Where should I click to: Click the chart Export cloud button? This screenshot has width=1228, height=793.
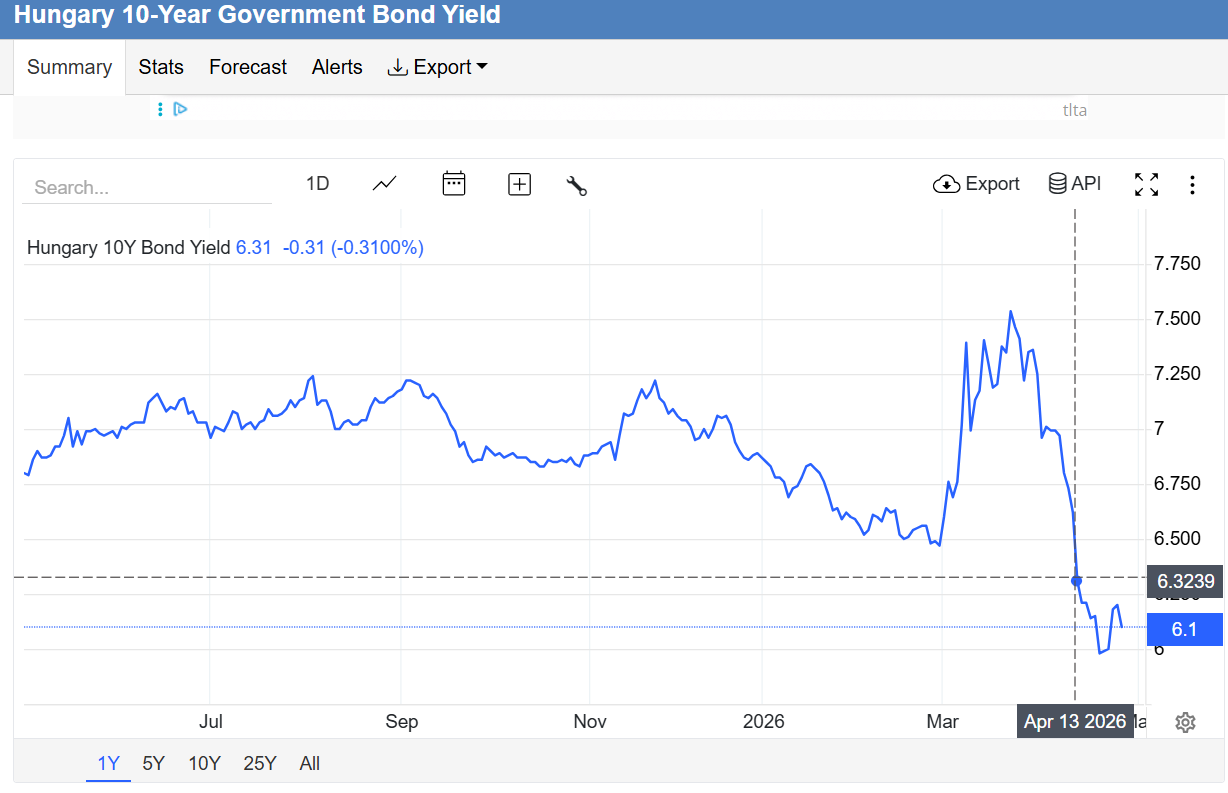[976, 184]
